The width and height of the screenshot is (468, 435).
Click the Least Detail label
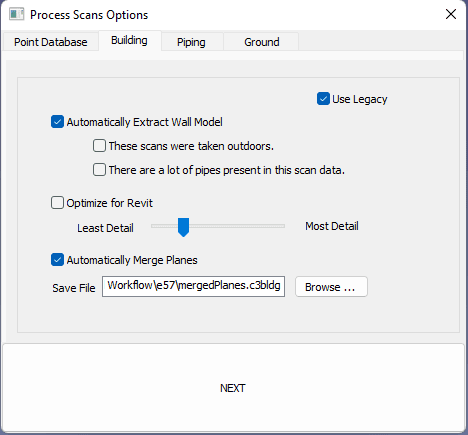105,228
